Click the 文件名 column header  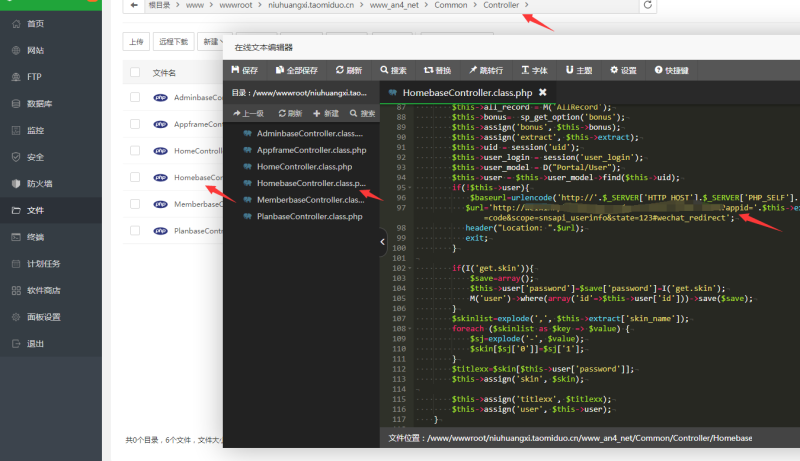(164, 73)
